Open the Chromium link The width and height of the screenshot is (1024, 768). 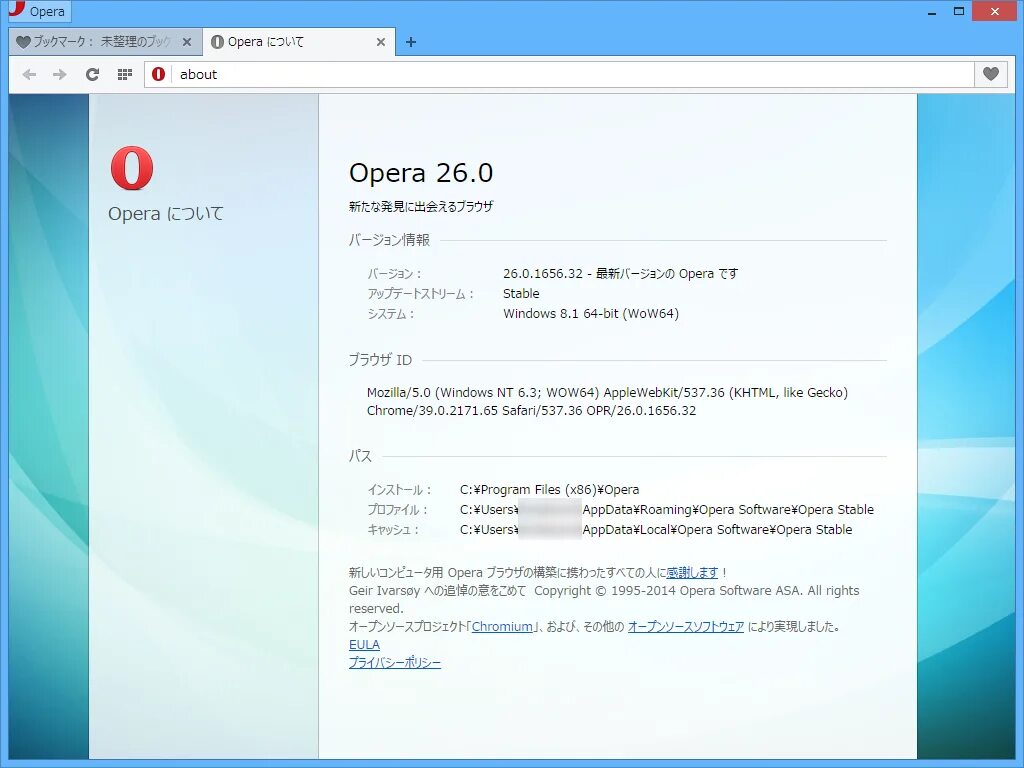click(502, 626)
